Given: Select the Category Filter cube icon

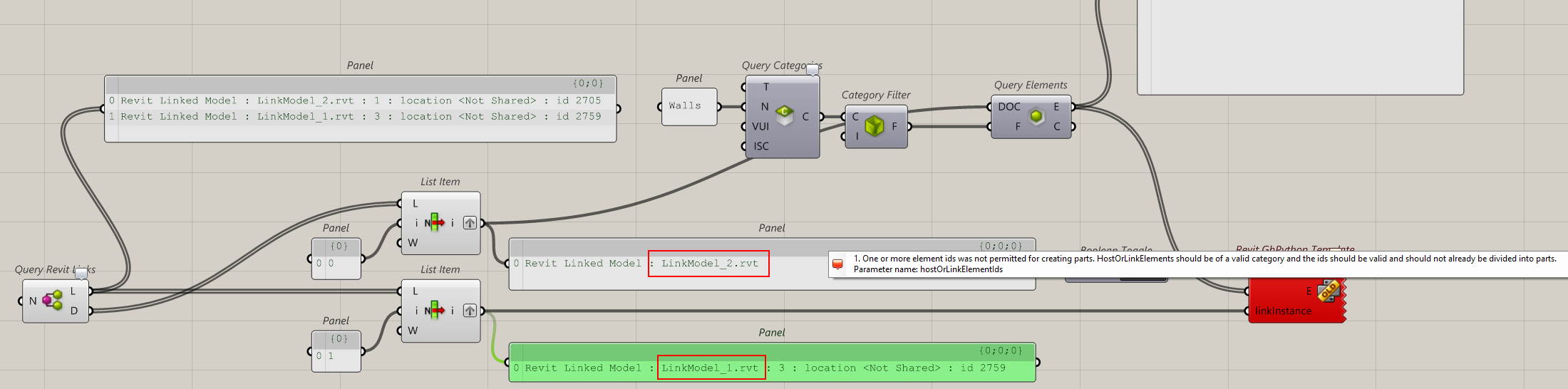Looking at the screenshot, I should pyautogui.click(x=875, y=126).
